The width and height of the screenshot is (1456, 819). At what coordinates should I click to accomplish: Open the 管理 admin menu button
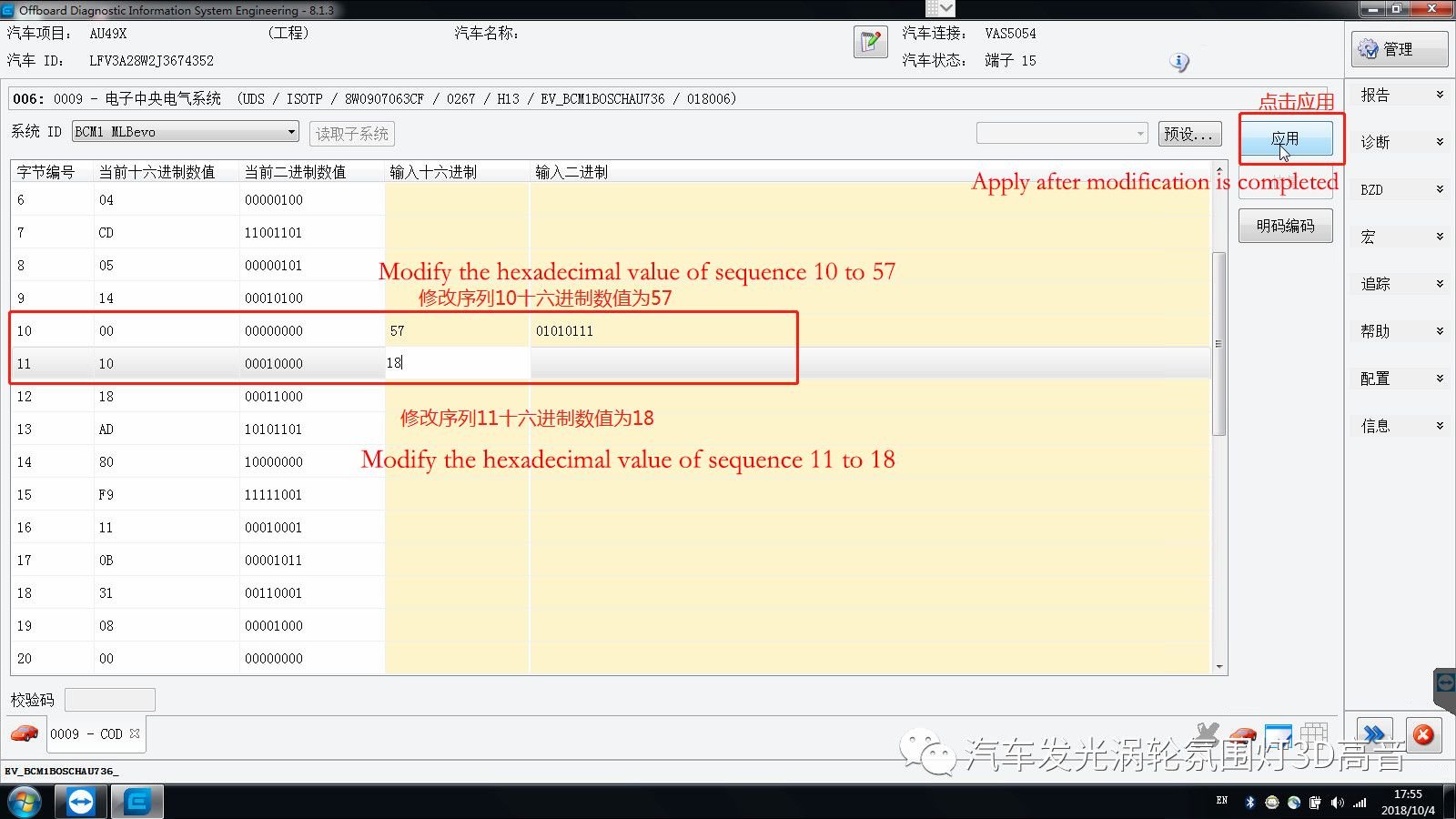1399,49
